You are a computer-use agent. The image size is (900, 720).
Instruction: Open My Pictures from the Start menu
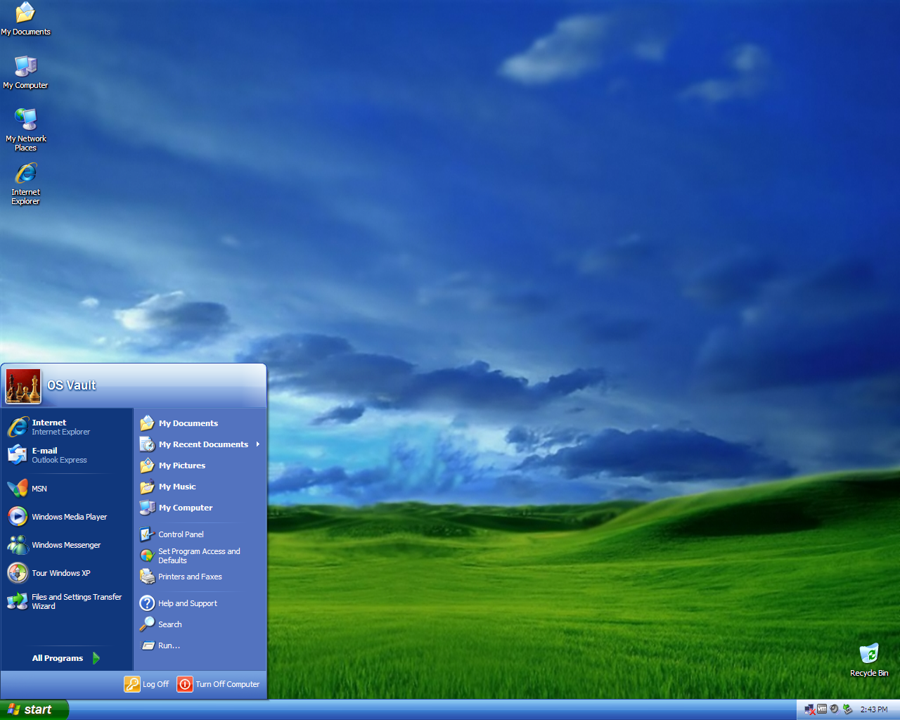tap(200, 466)
